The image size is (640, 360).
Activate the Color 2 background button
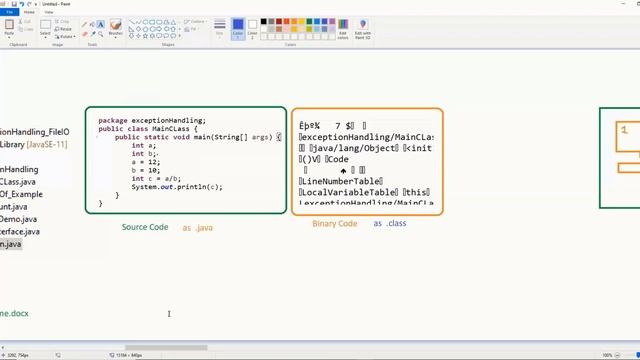[x=252, y=29]
